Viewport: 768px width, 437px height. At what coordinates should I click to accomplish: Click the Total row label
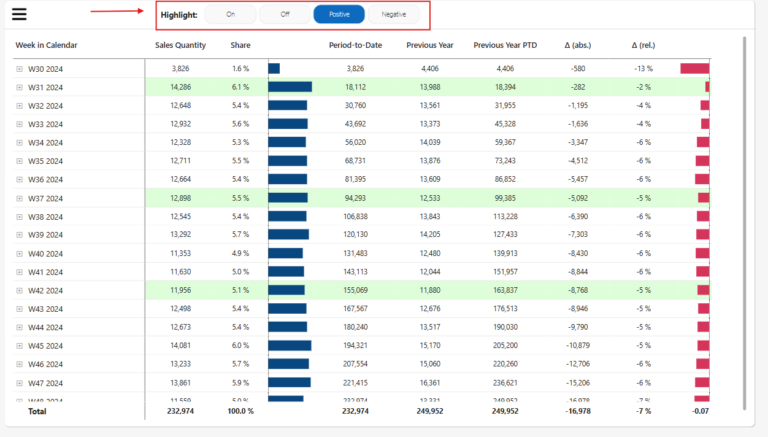37,412
